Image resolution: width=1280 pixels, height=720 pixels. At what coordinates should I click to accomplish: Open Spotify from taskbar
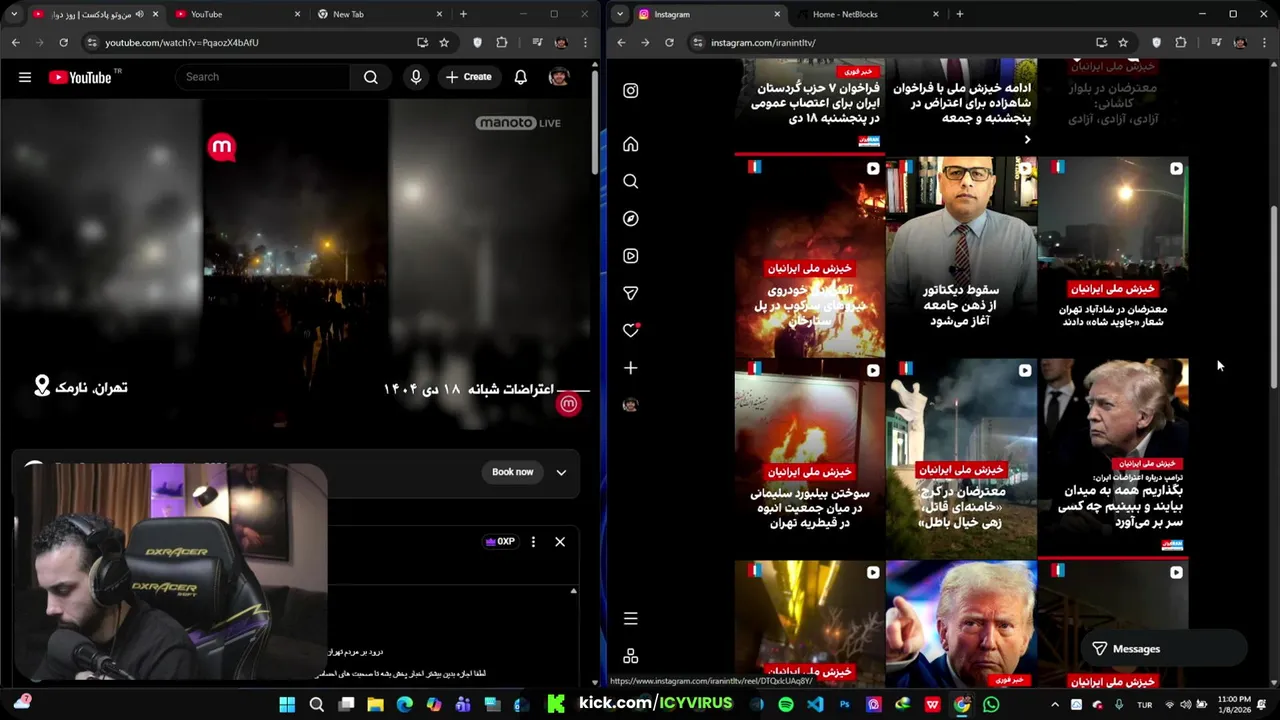(786, 705)
